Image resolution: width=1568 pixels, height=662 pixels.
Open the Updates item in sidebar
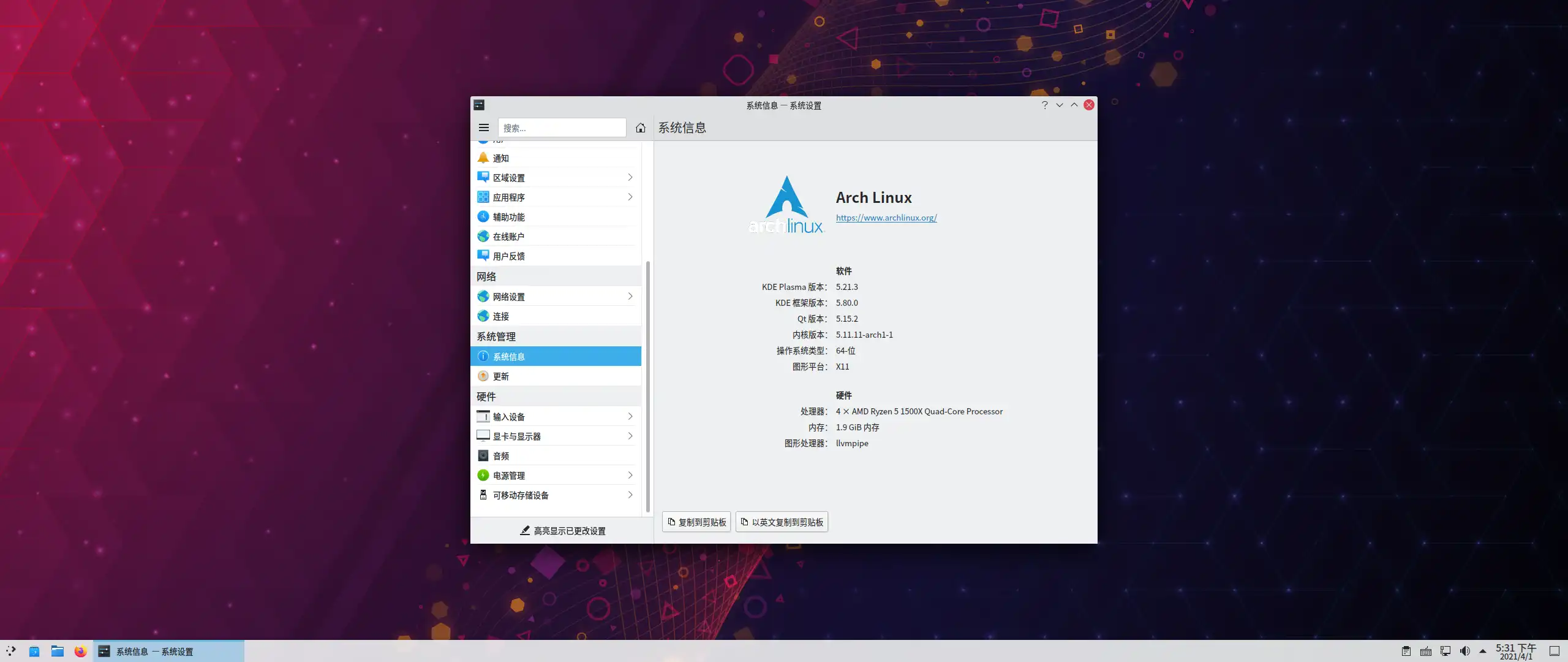click(500, 376)
